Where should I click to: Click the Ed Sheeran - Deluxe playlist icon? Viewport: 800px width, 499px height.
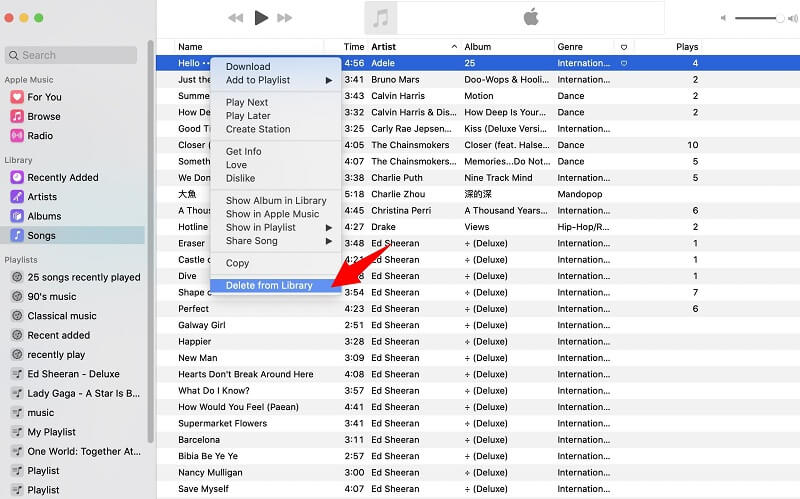point(17,374)
